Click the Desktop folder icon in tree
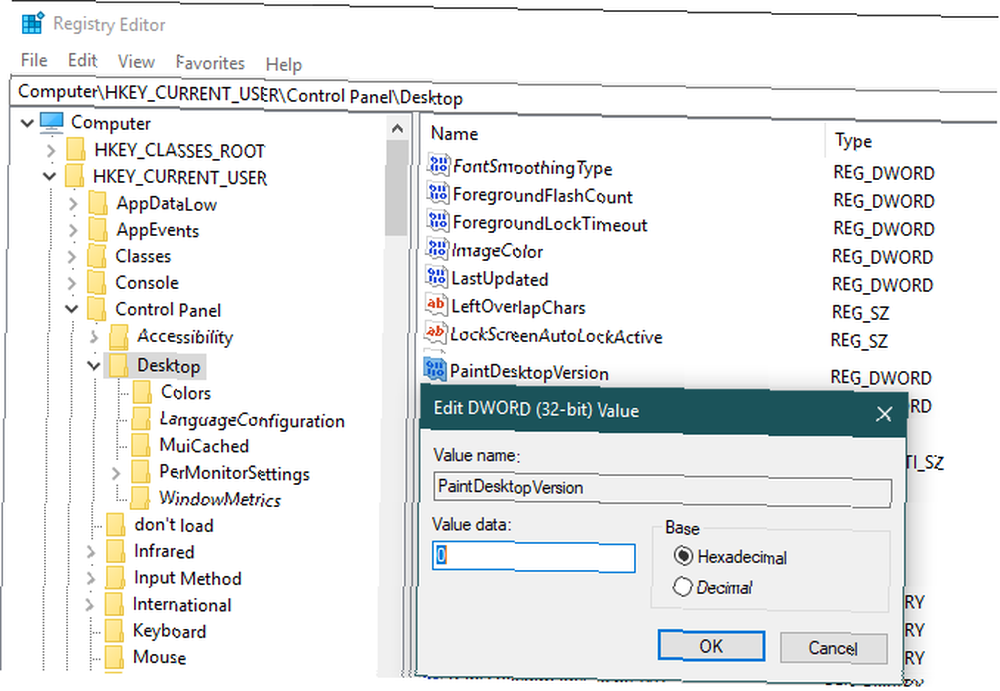The height and width of the screenshot is (691, 1000). [118, 365]
